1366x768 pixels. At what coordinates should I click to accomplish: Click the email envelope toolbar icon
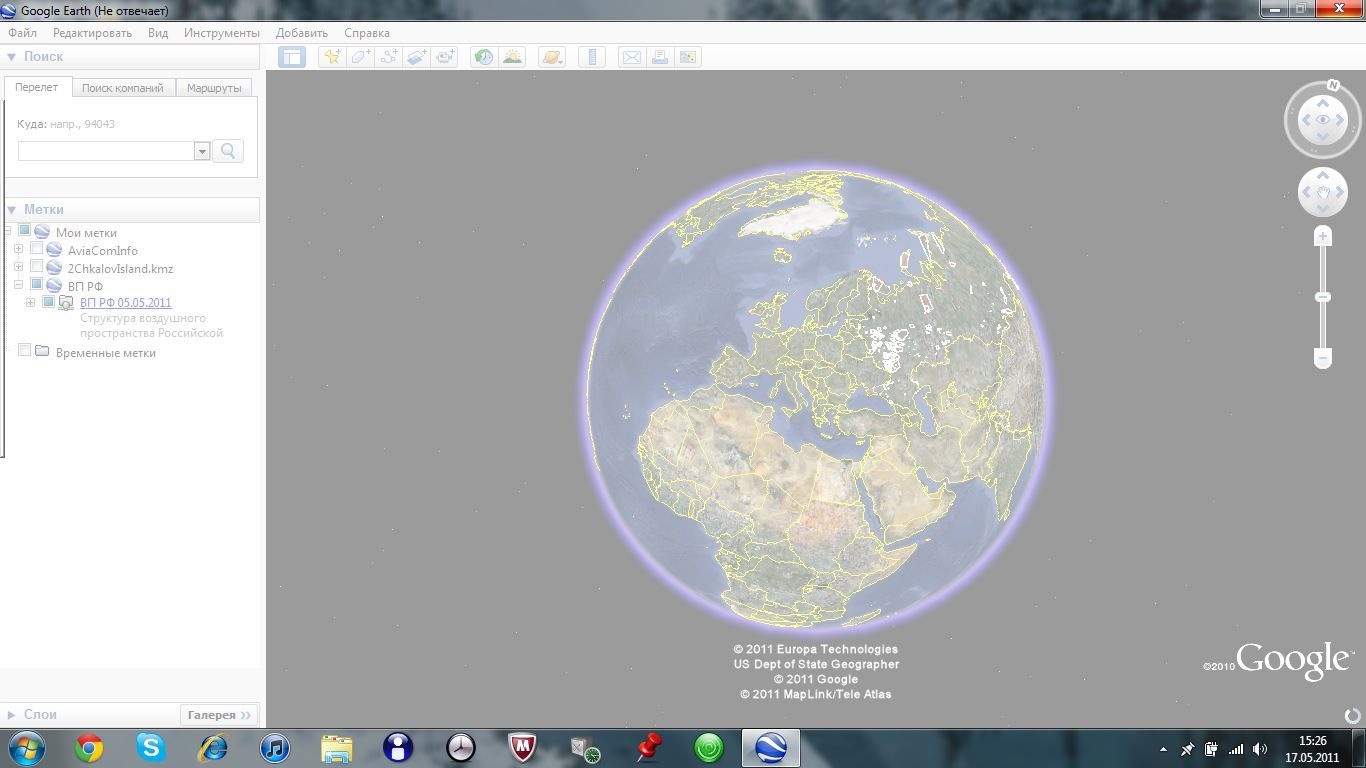[631, 57]
